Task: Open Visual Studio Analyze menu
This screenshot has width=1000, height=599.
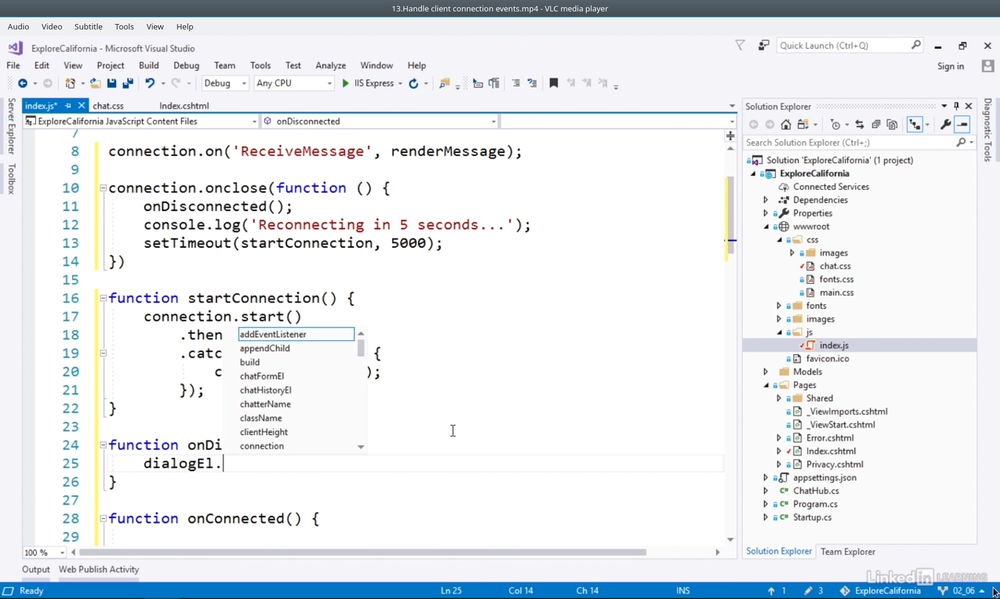Action: (330, 66)
